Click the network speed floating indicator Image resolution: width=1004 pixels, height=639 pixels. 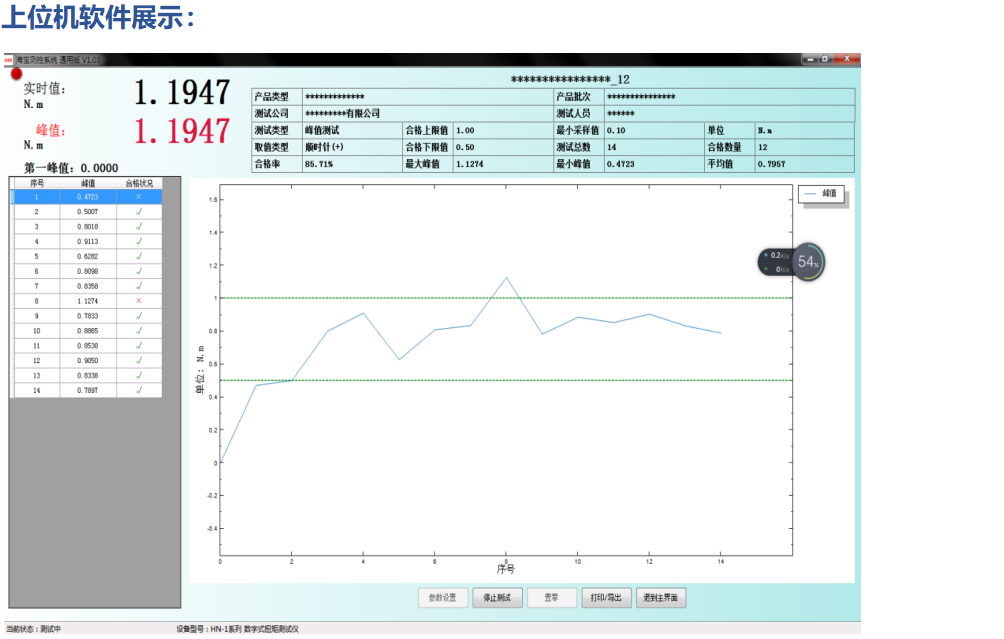click(x=774, y=262)
